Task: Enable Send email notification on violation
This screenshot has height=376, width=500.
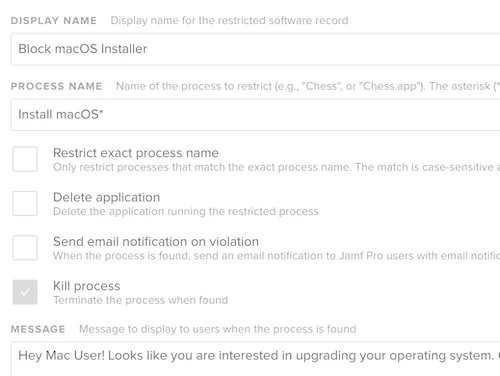Action: tap(25, 248)
